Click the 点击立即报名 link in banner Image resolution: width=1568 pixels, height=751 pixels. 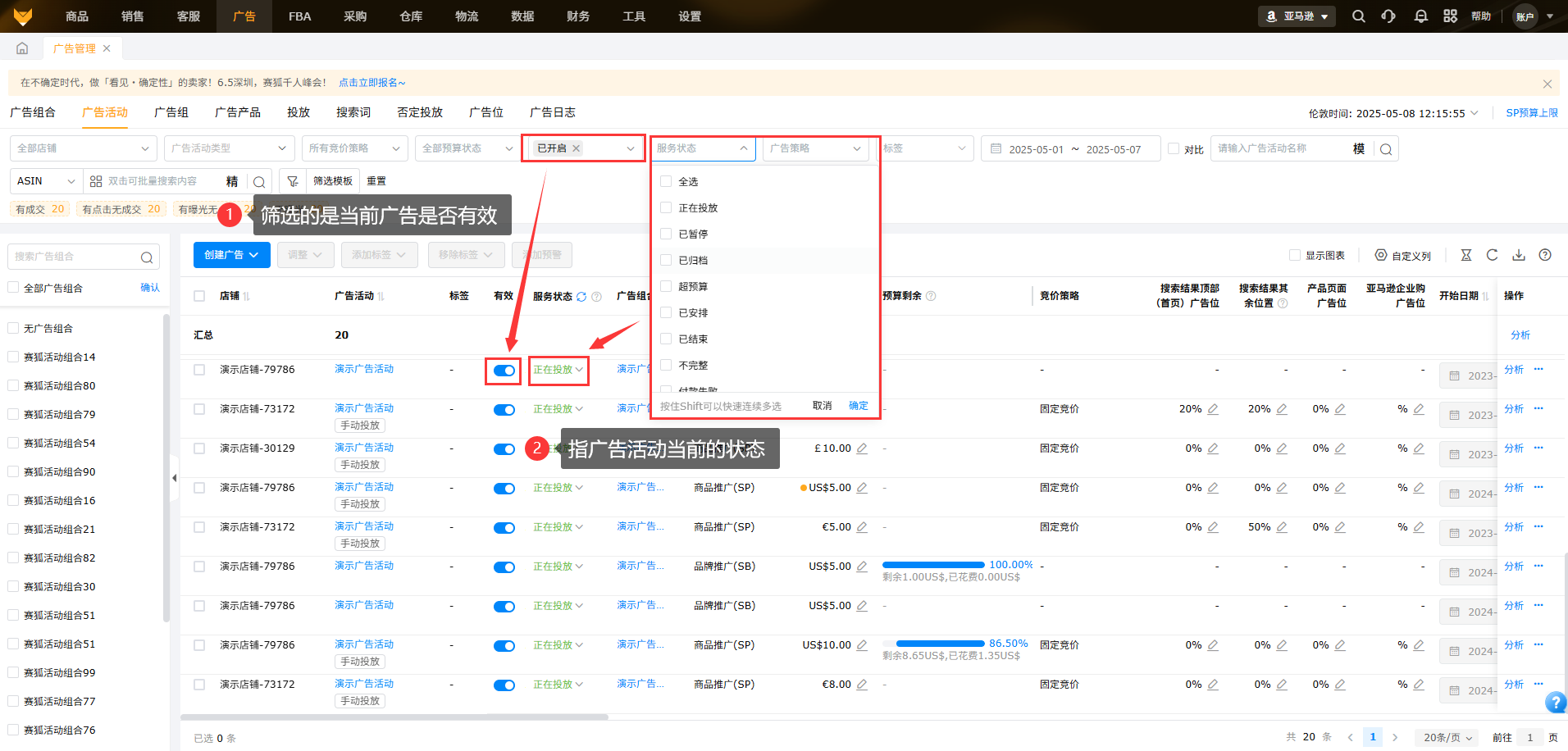pos(371,83)
